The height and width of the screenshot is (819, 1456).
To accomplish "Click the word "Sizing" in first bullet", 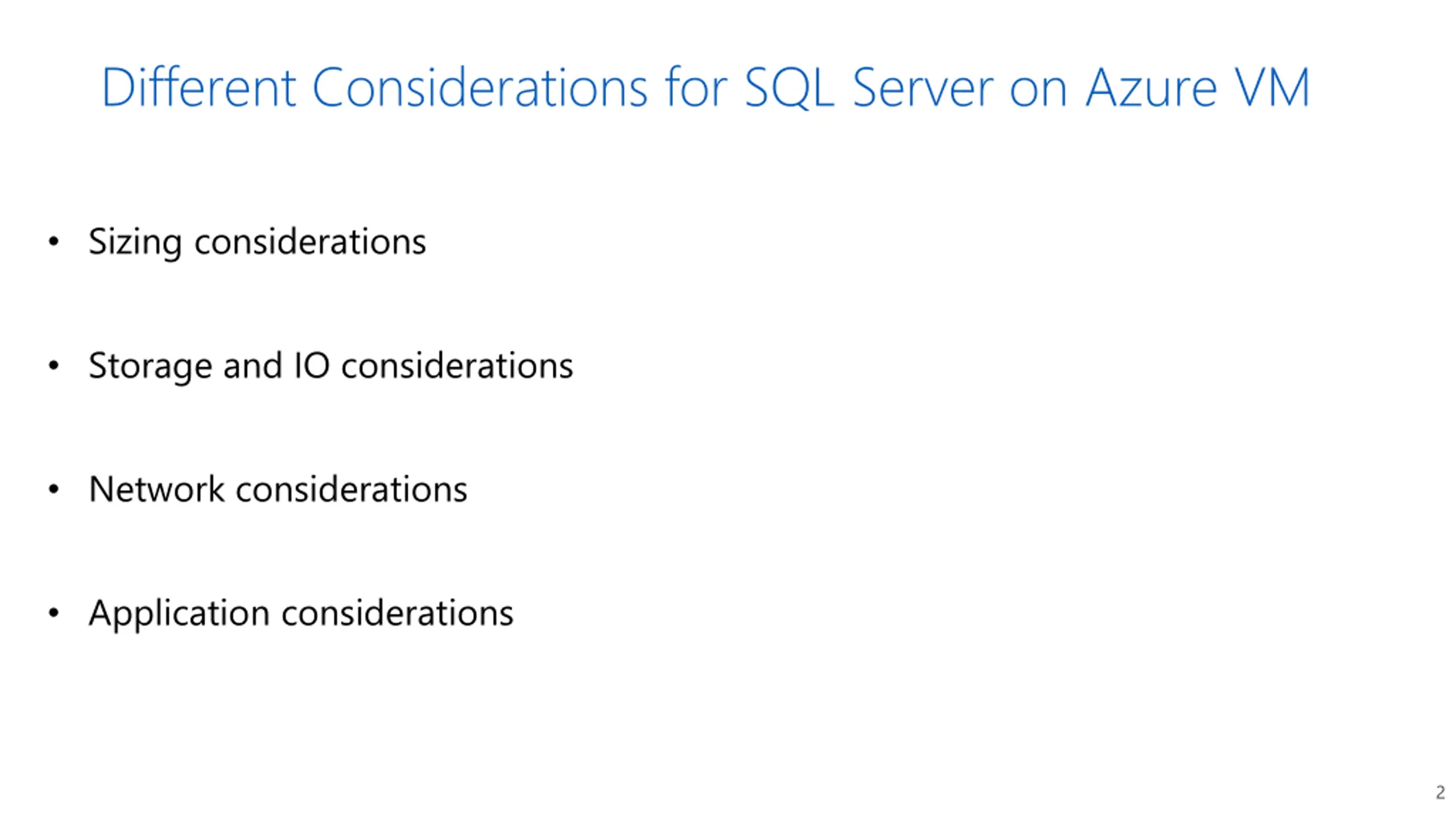I will (x=135, y=242).
